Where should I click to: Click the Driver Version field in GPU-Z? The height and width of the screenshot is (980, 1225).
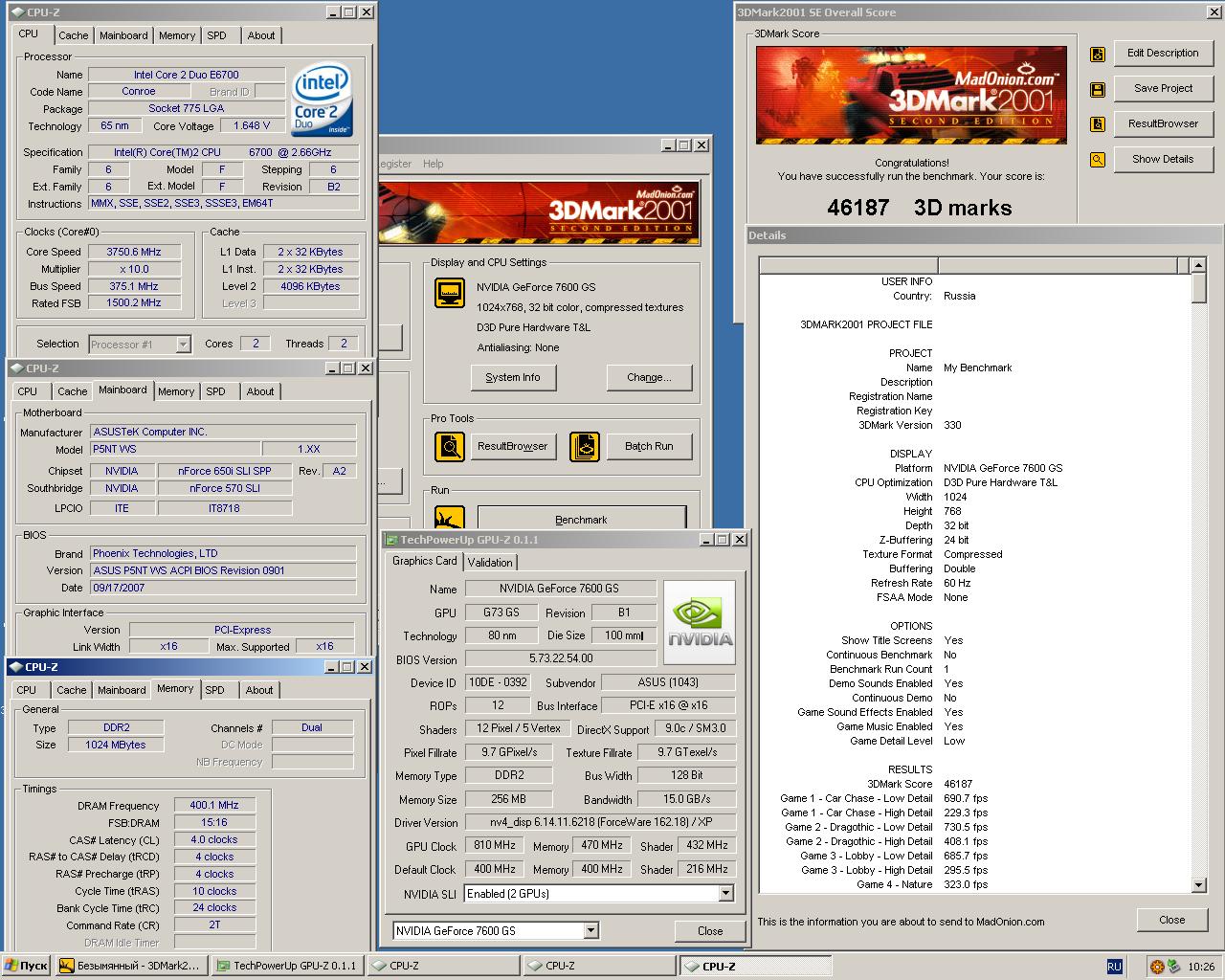pos(599,823)
